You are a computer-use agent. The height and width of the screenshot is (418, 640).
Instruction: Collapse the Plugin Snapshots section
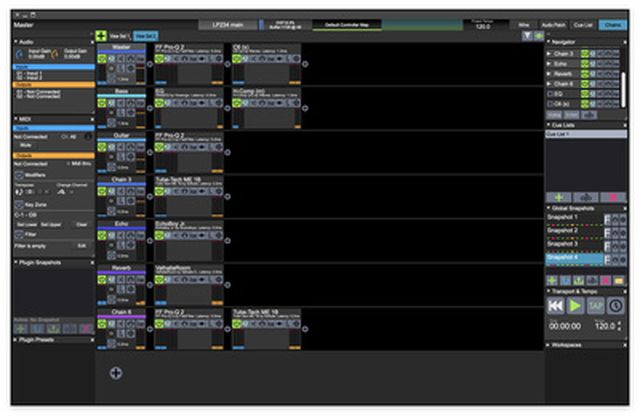16,262
